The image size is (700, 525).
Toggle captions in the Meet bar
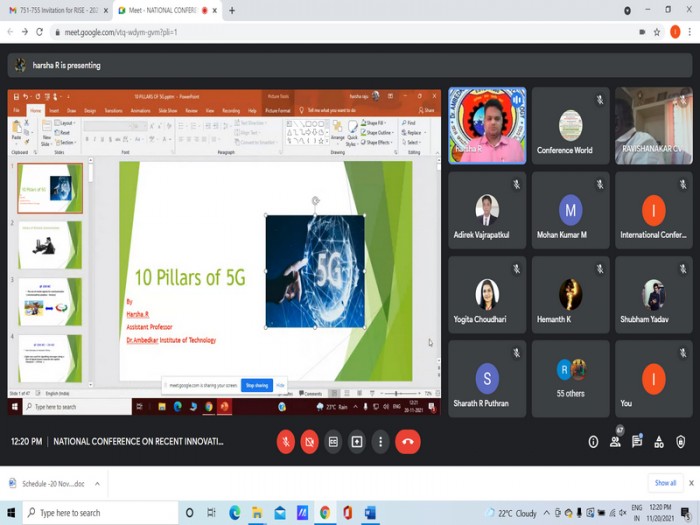[333, 441]
